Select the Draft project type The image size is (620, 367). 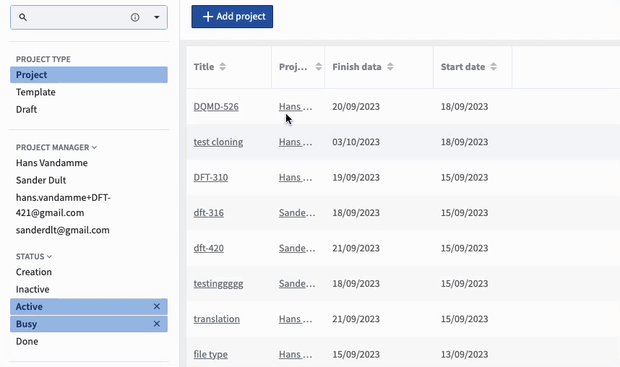[x=26, y=110]
